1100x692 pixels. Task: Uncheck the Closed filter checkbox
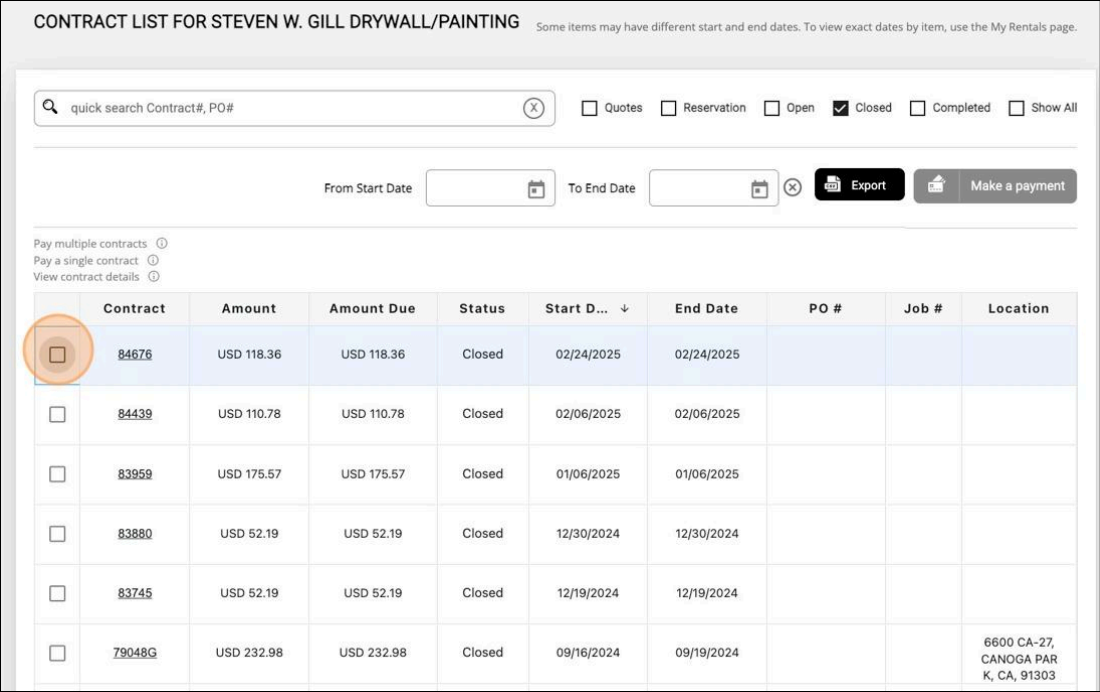840,108
